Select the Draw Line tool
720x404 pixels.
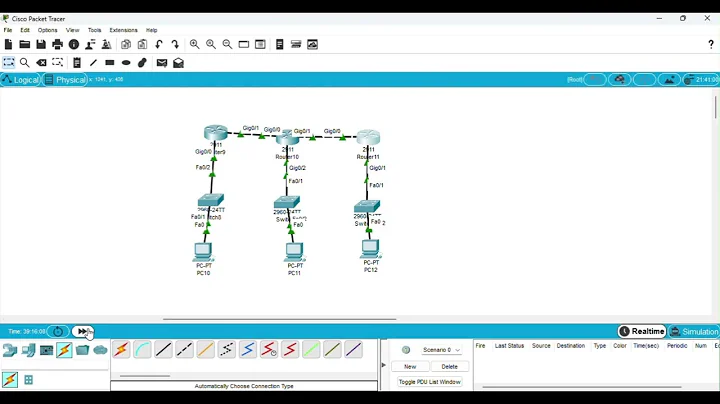click(x=93, y=62)
